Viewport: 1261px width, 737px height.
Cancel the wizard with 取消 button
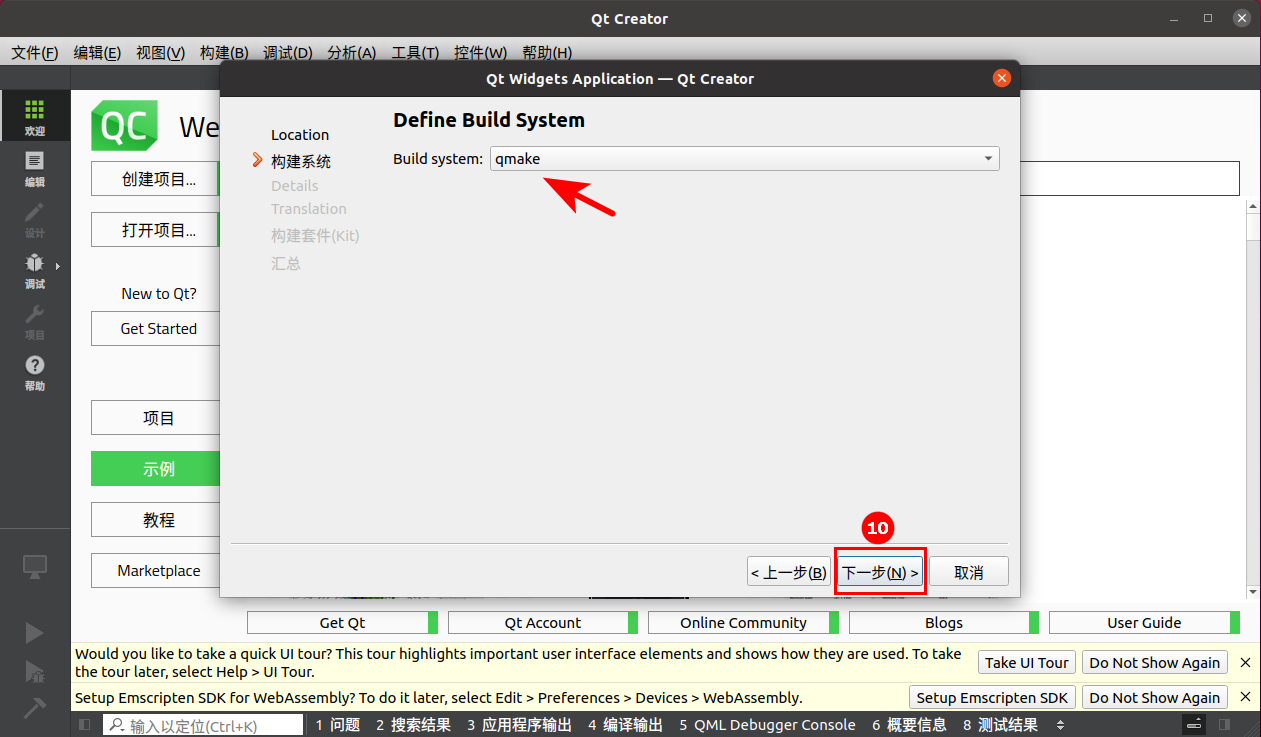[x=969, y=572]
